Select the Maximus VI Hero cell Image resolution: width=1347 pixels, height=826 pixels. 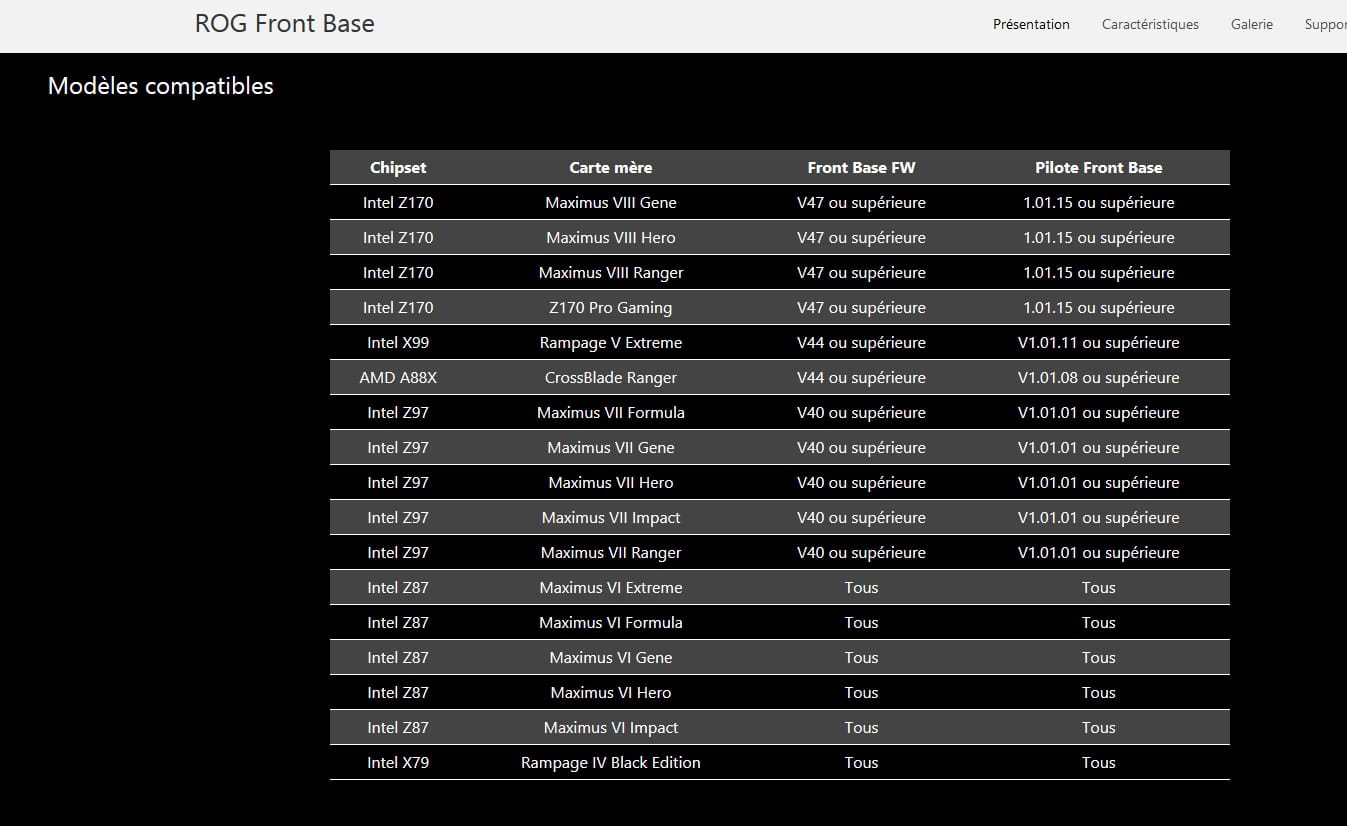pos(611,693)
